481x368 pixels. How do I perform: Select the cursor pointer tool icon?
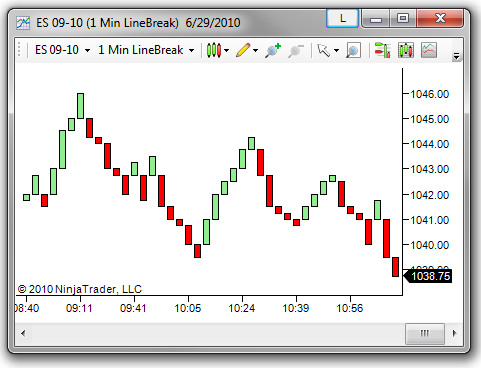coord(323,50)
